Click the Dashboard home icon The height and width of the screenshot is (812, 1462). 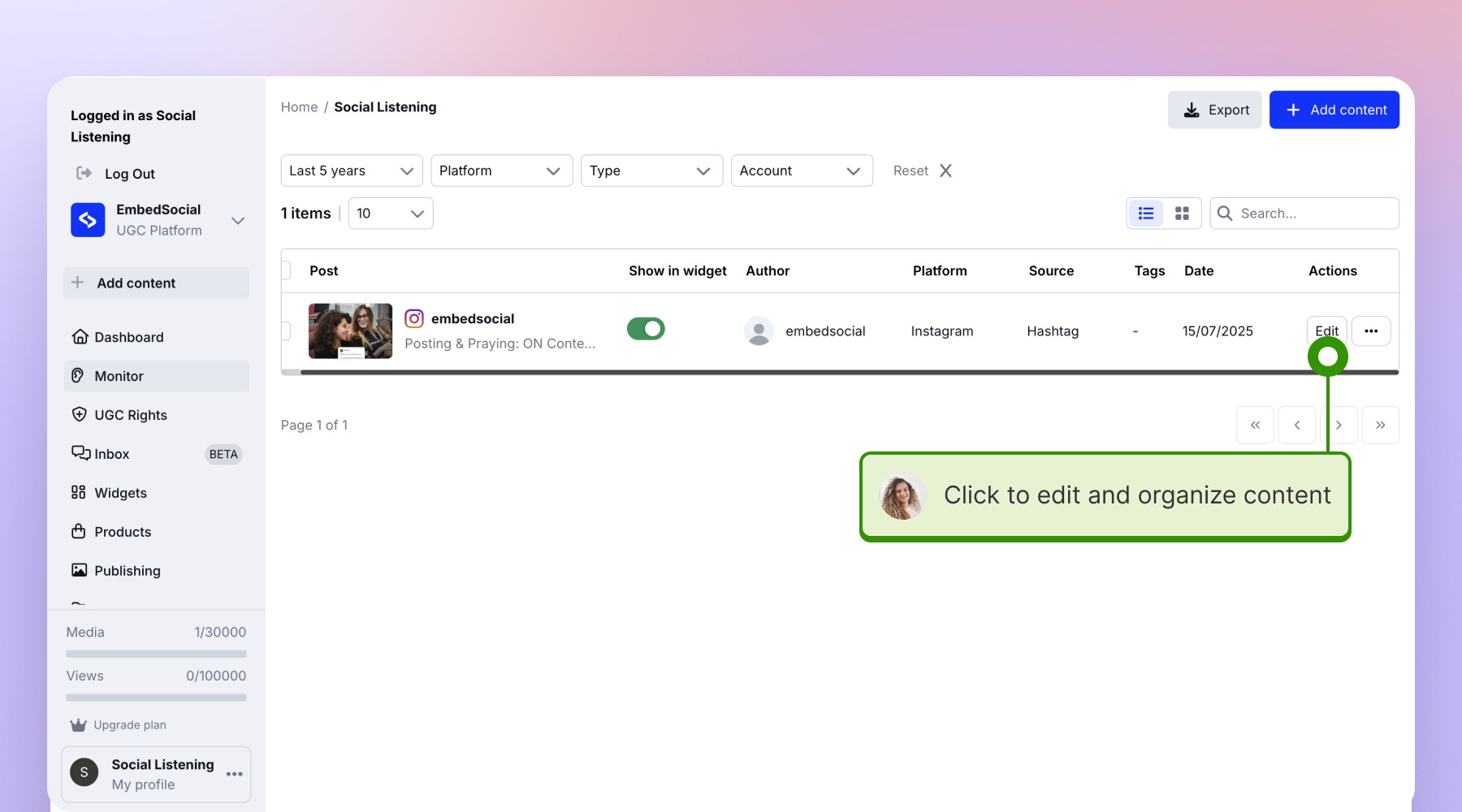point(80,337)
